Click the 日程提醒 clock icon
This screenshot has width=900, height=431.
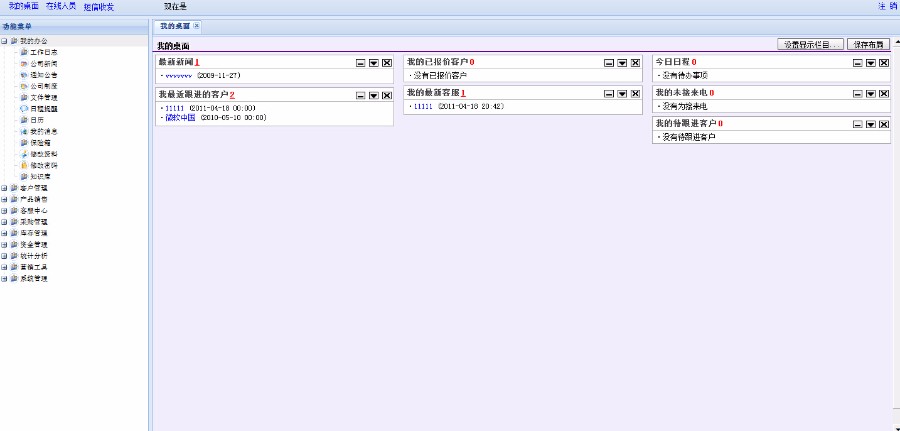(x=24, y=108)
